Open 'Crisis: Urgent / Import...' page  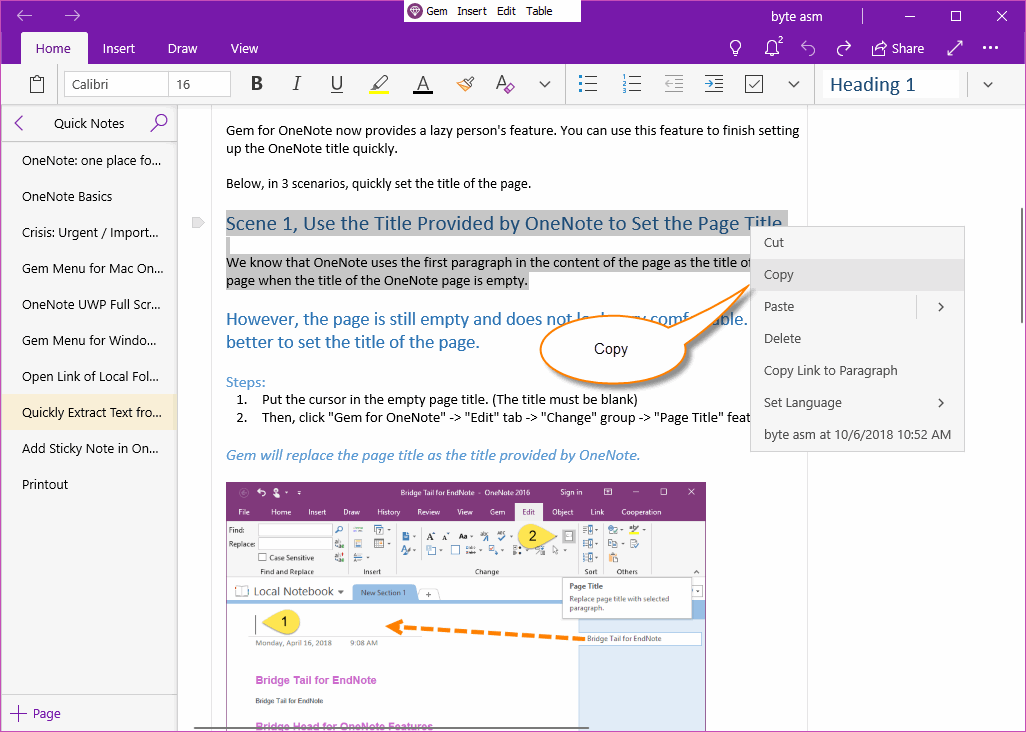point(89,232)
